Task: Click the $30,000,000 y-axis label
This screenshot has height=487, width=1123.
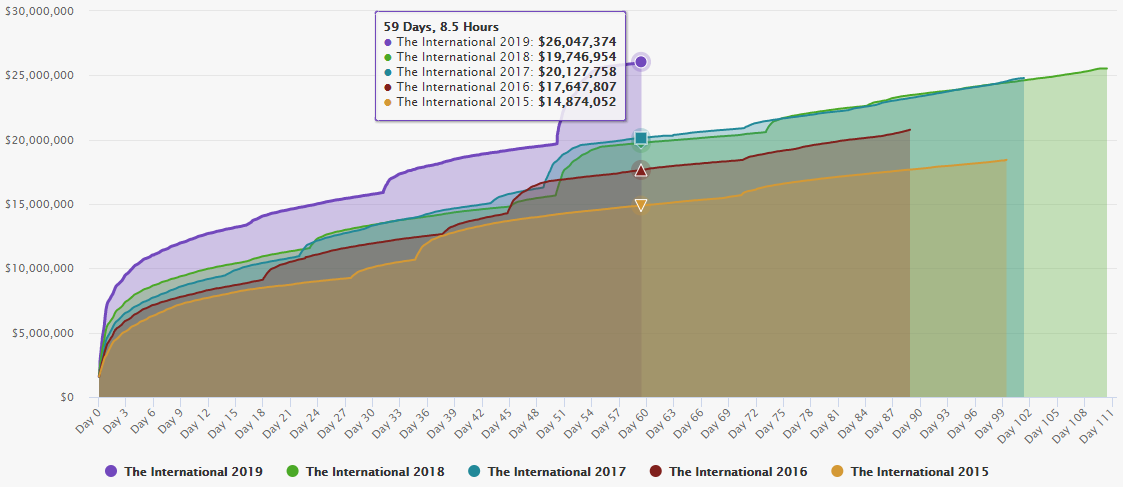Action: click(39, 11)
